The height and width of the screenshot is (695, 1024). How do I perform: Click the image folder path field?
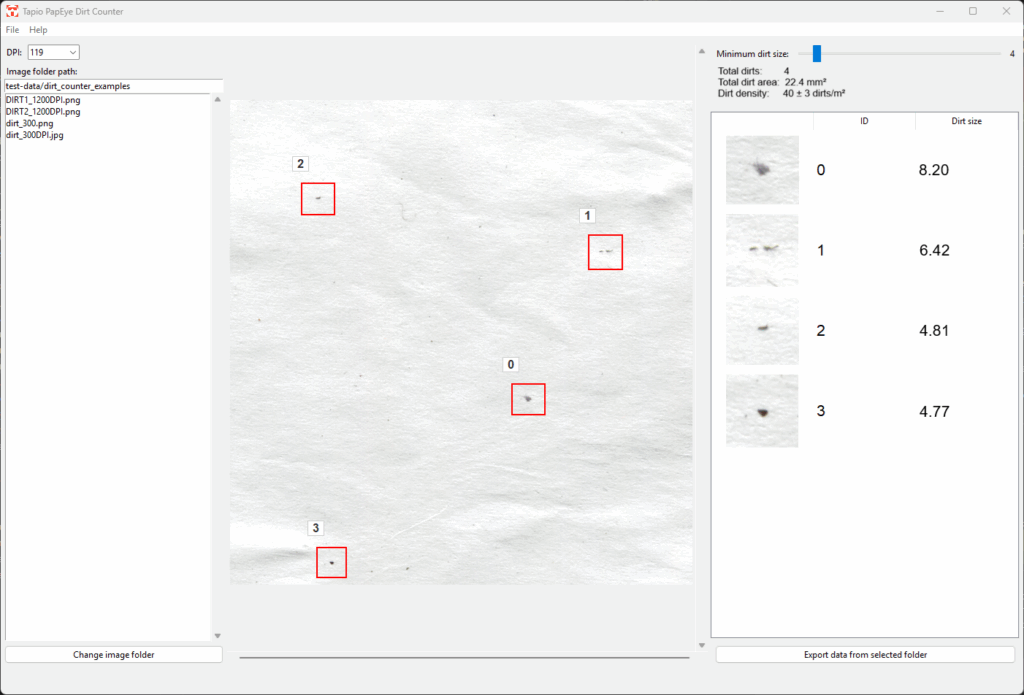(113, 86)
